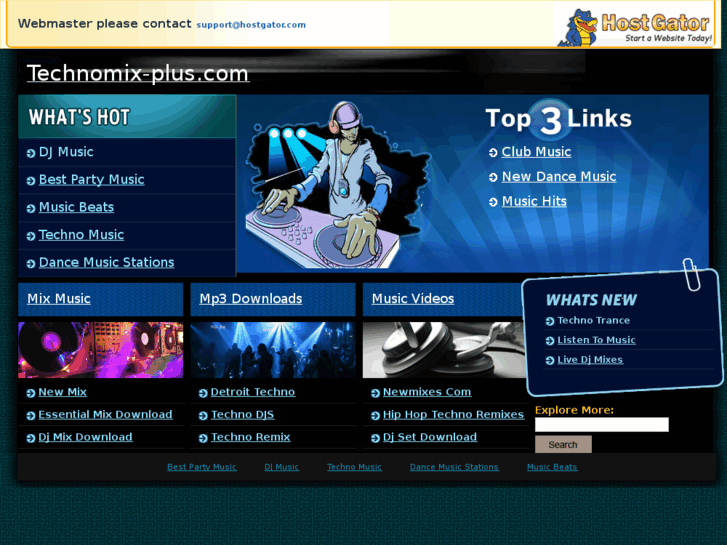
Task: Open Music Hits top link
Action: tap(534, 201)
